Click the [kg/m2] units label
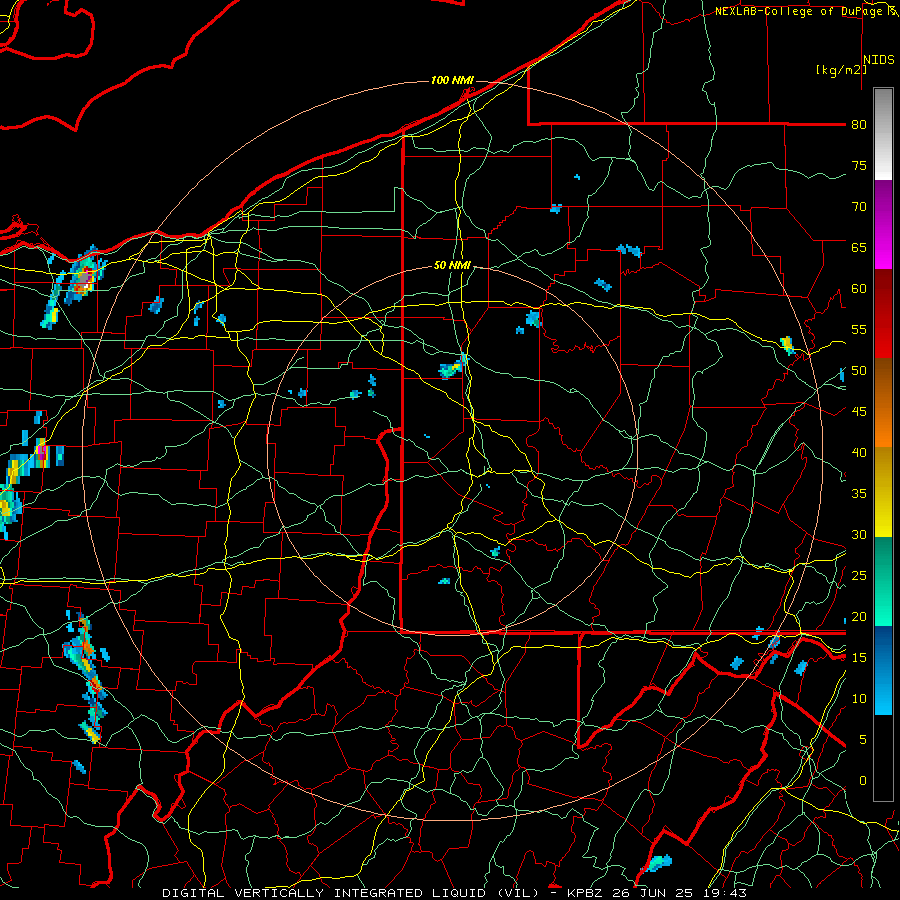The image size is (900, 900). click(841, 70)
